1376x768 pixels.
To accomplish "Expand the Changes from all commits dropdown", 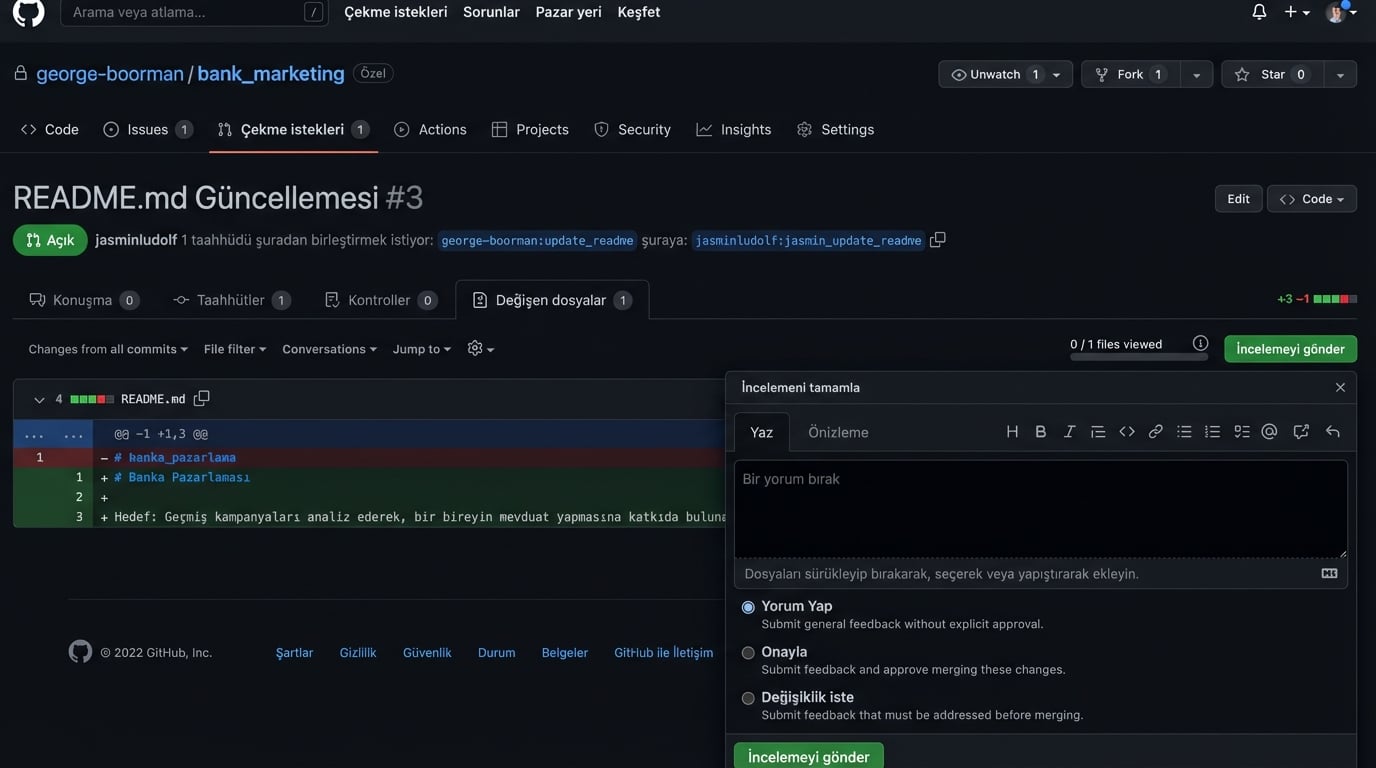I will tap(108, 349).
